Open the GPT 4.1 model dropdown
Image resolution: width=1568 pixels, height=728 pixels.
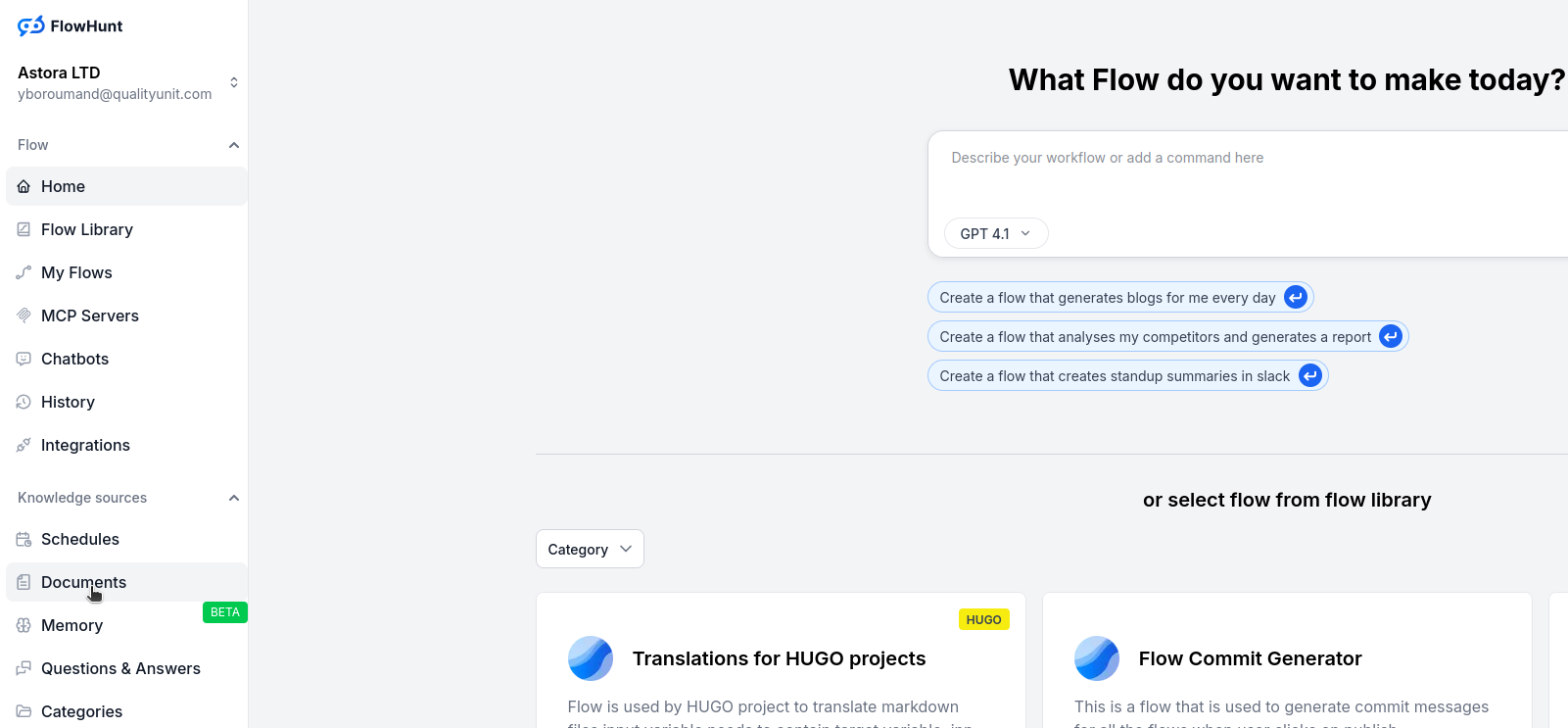(995, 233)
